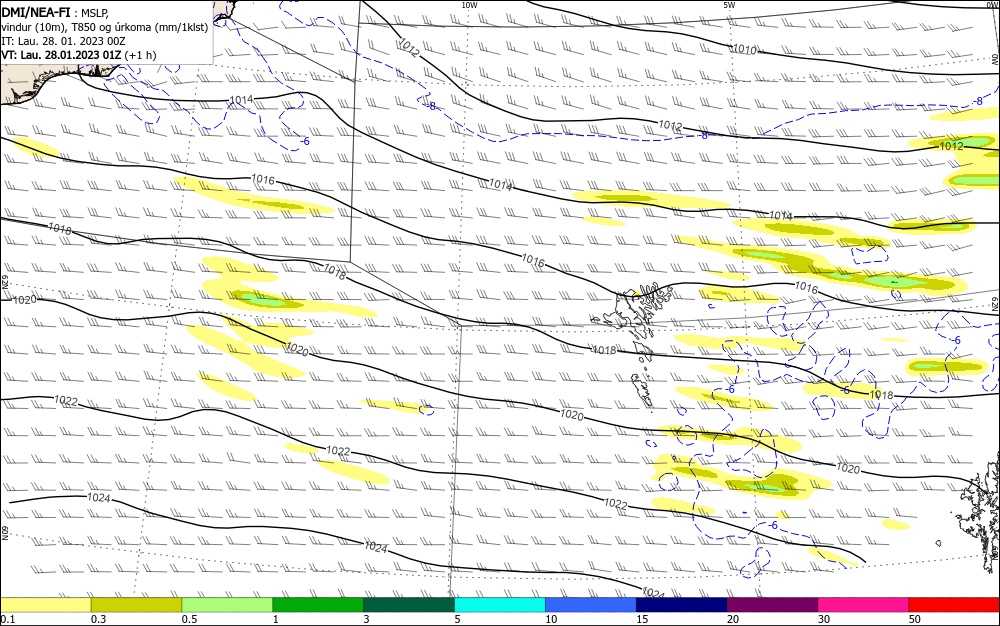Click the red 50+ mm legend swatch
Screen dimensions: 1000x626
pos(954,605)
